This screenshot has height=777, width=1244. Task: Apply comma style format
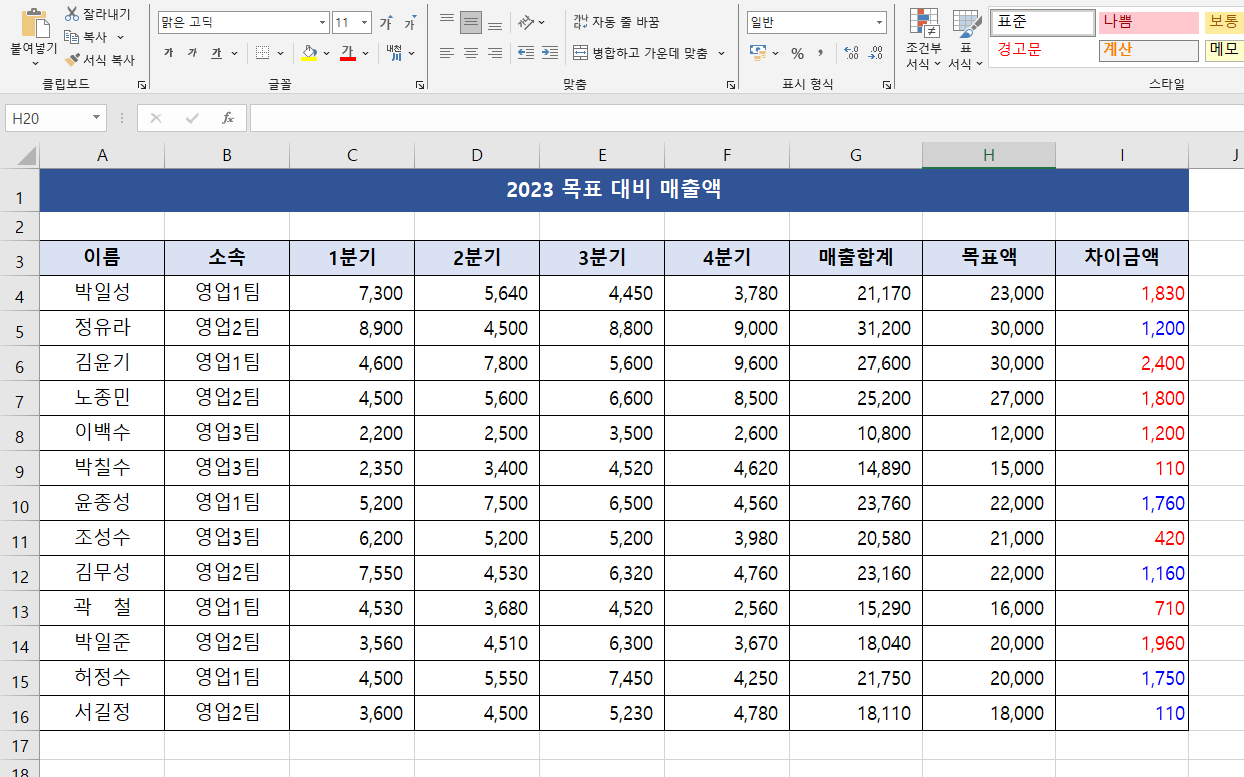[821, 53]
